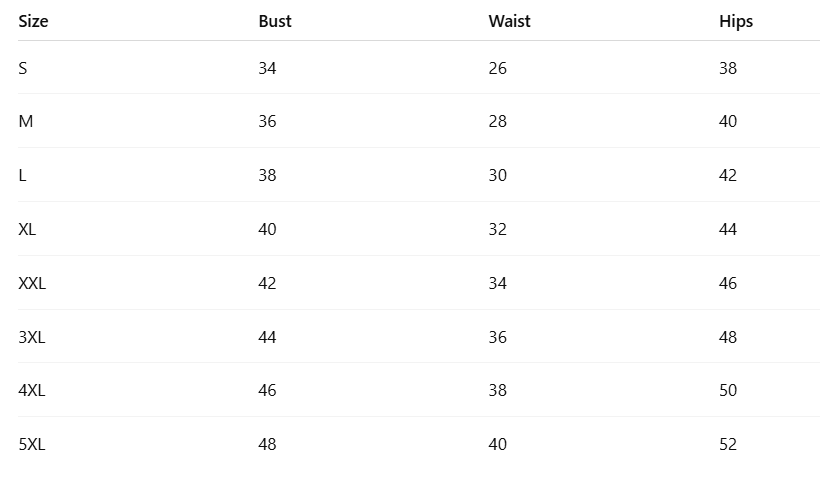The width and height of the screenshot is (820, 484).
Task: Click the Bust column header
Action: pos(275,21)
